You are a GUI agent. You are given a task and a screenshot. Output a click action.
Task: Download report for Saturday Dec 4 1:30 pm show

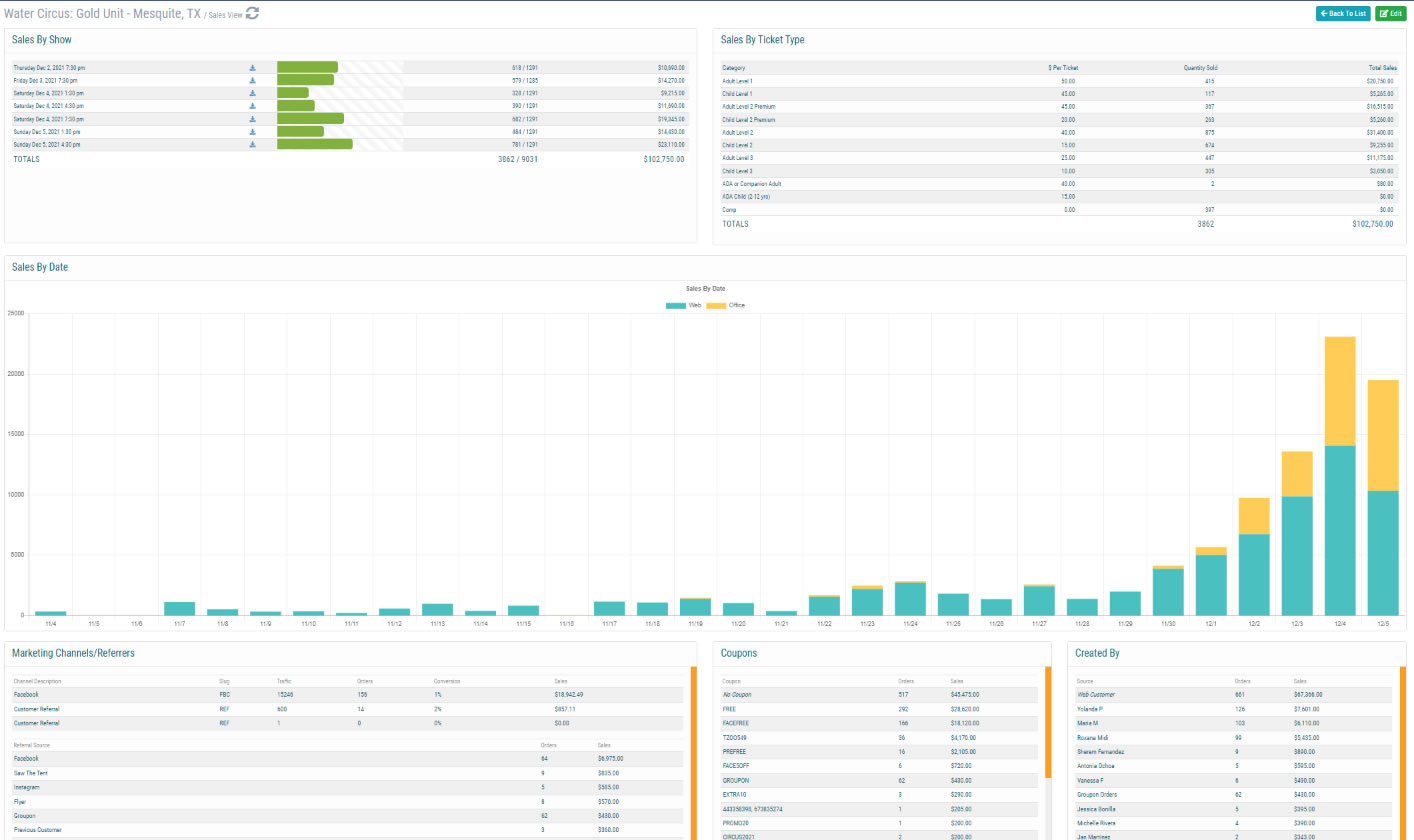click(253, 93)
